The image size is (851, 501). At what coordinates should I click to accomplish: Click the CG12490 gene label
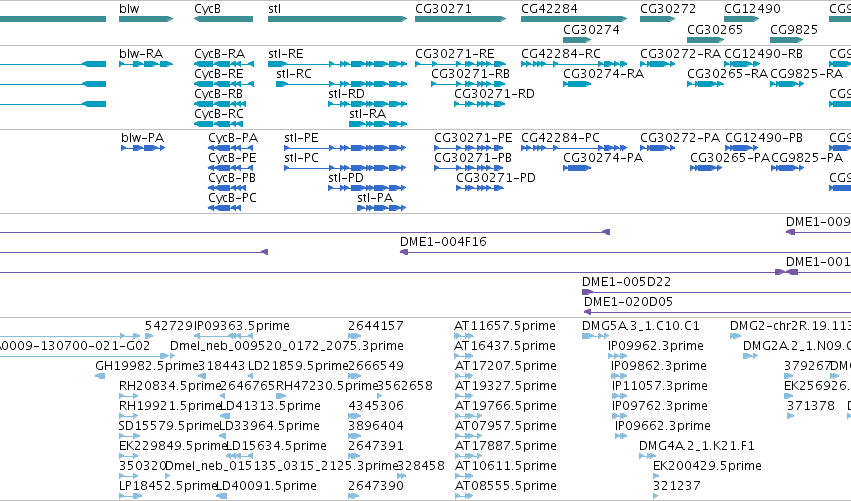(752, 9)
